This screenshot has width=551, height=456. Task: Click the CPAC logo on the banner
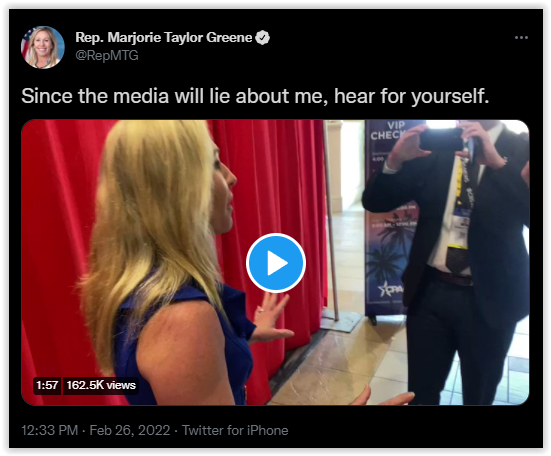391,289
